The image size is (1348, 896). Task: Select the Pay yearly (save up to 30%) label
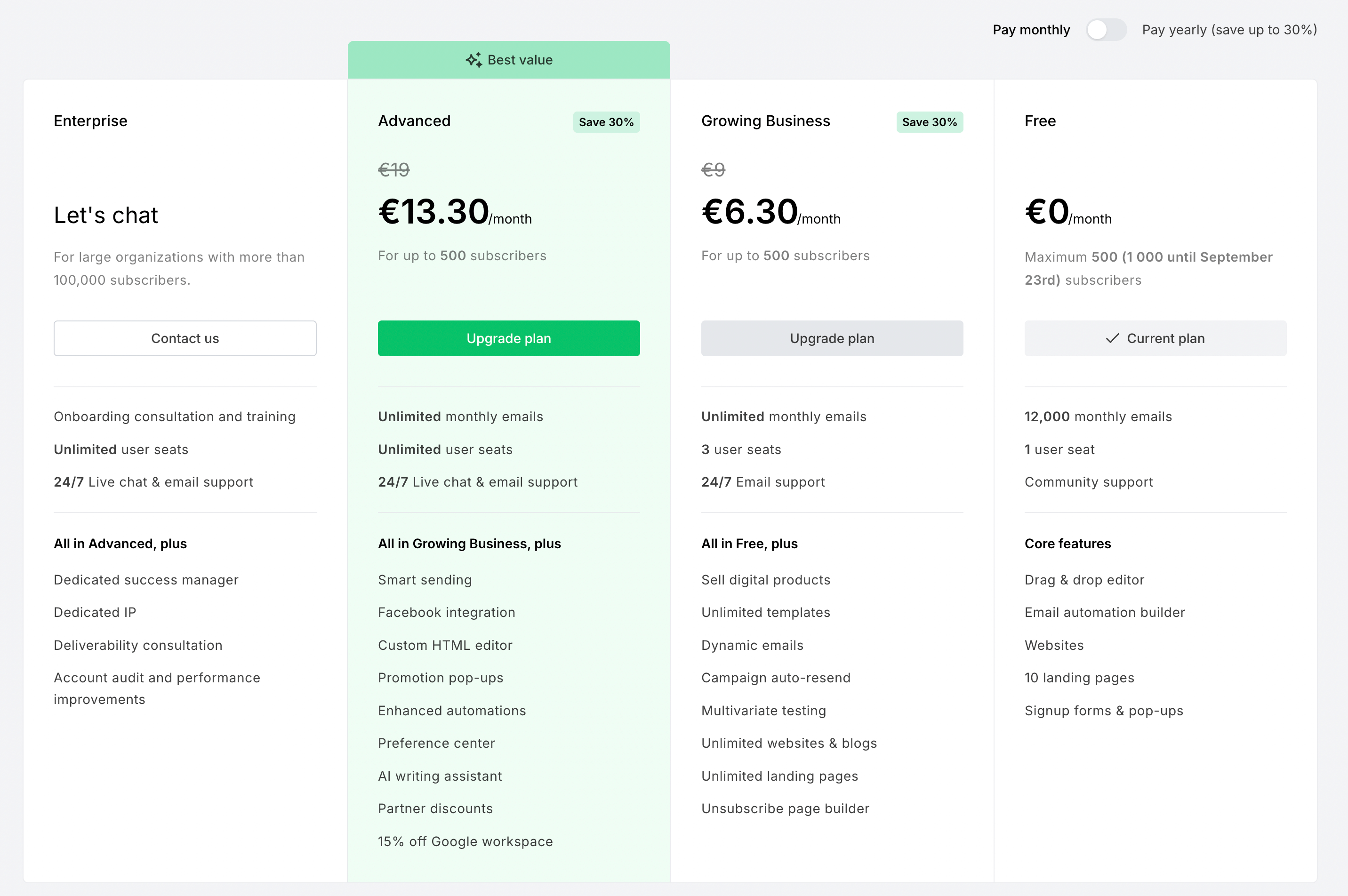click(x=1229, y=30)
